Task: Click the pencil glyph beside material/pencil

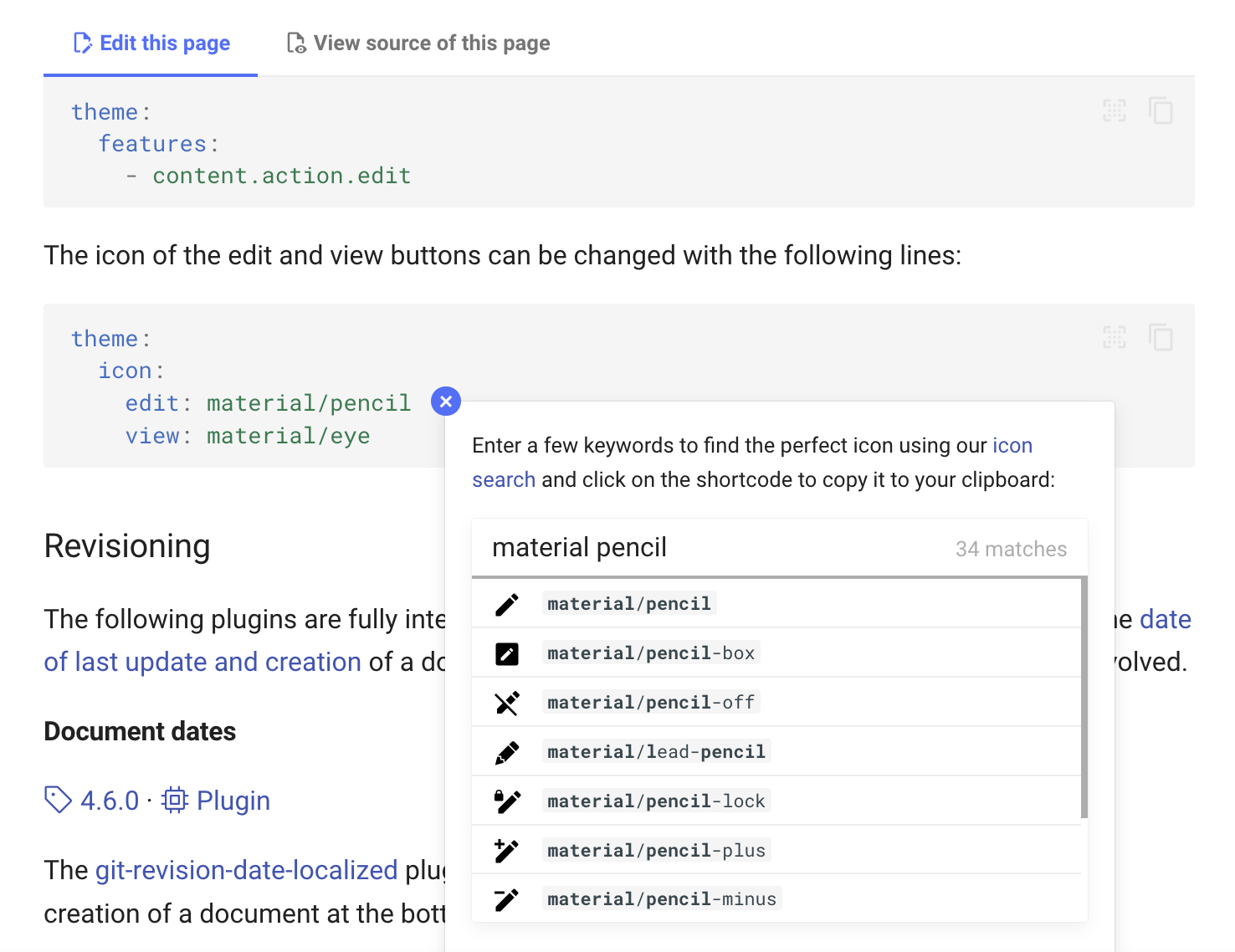Action: pyautogui.click(x=506, y=604)
